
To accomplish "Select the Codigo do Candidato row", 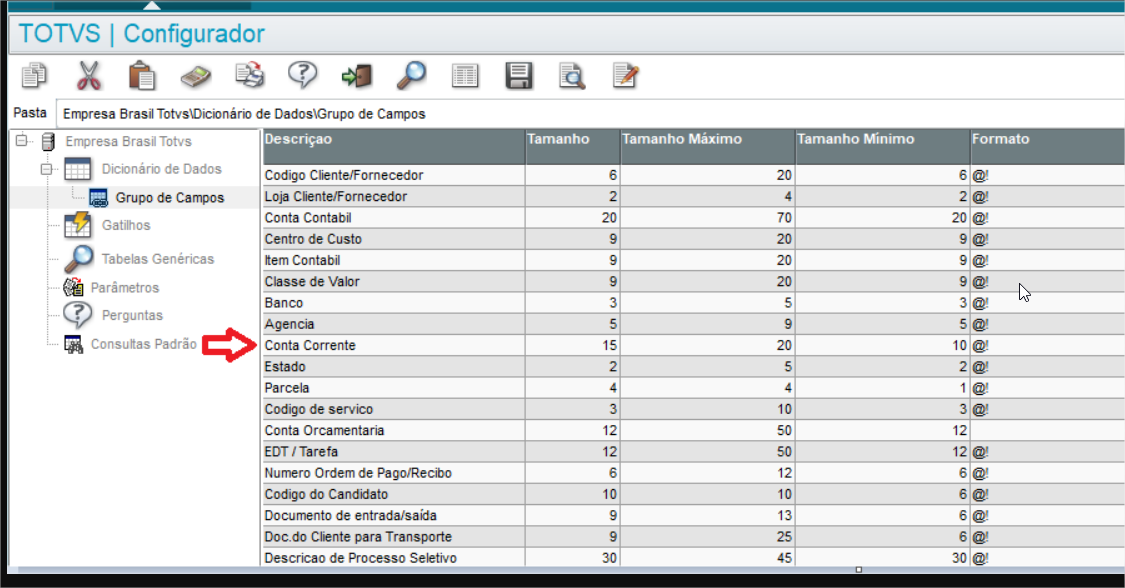I will click(694, 494).
